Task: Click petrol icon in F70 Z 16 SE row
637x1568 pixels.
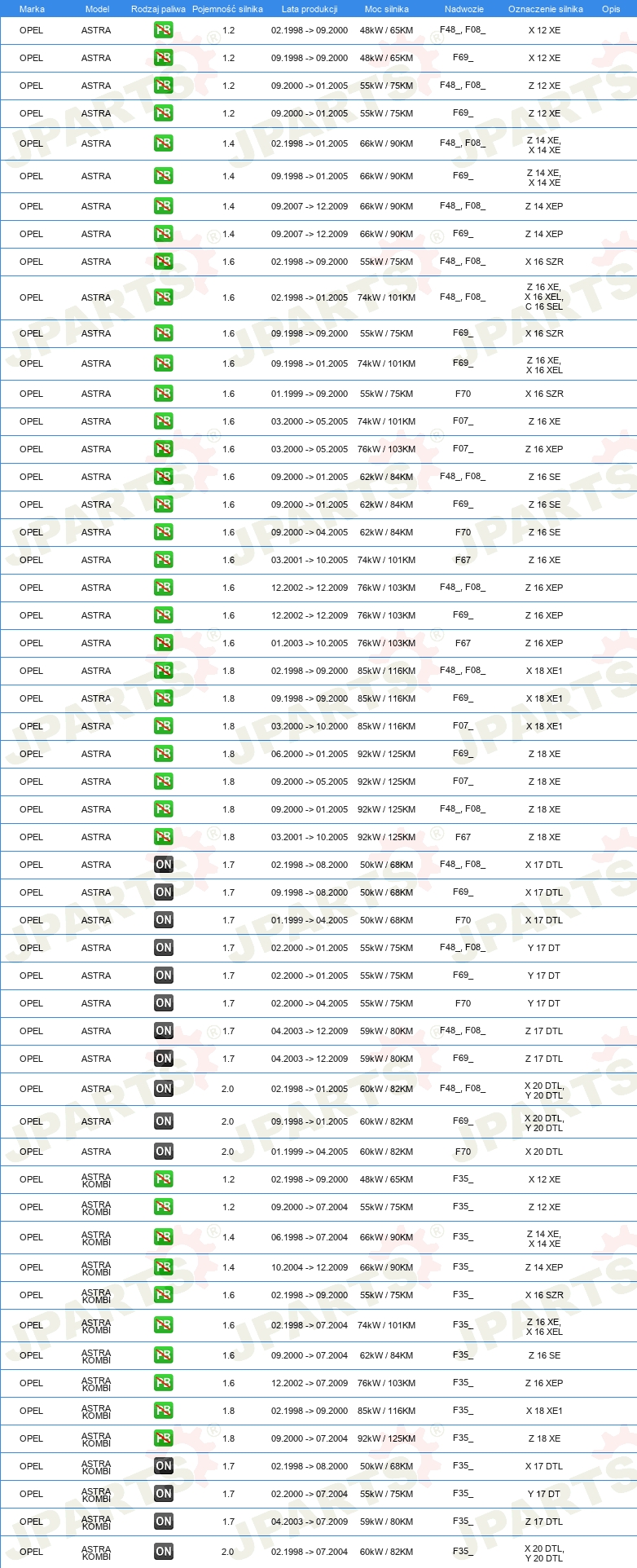Action: 163,532
